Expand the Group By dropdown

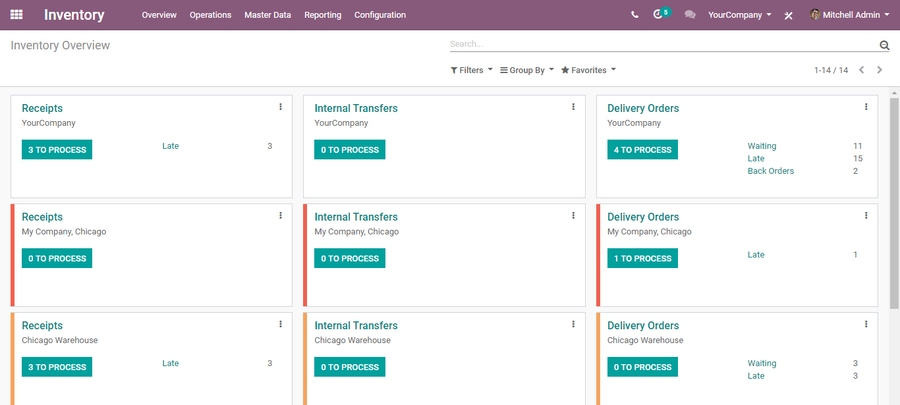click(x=527, y=70)
